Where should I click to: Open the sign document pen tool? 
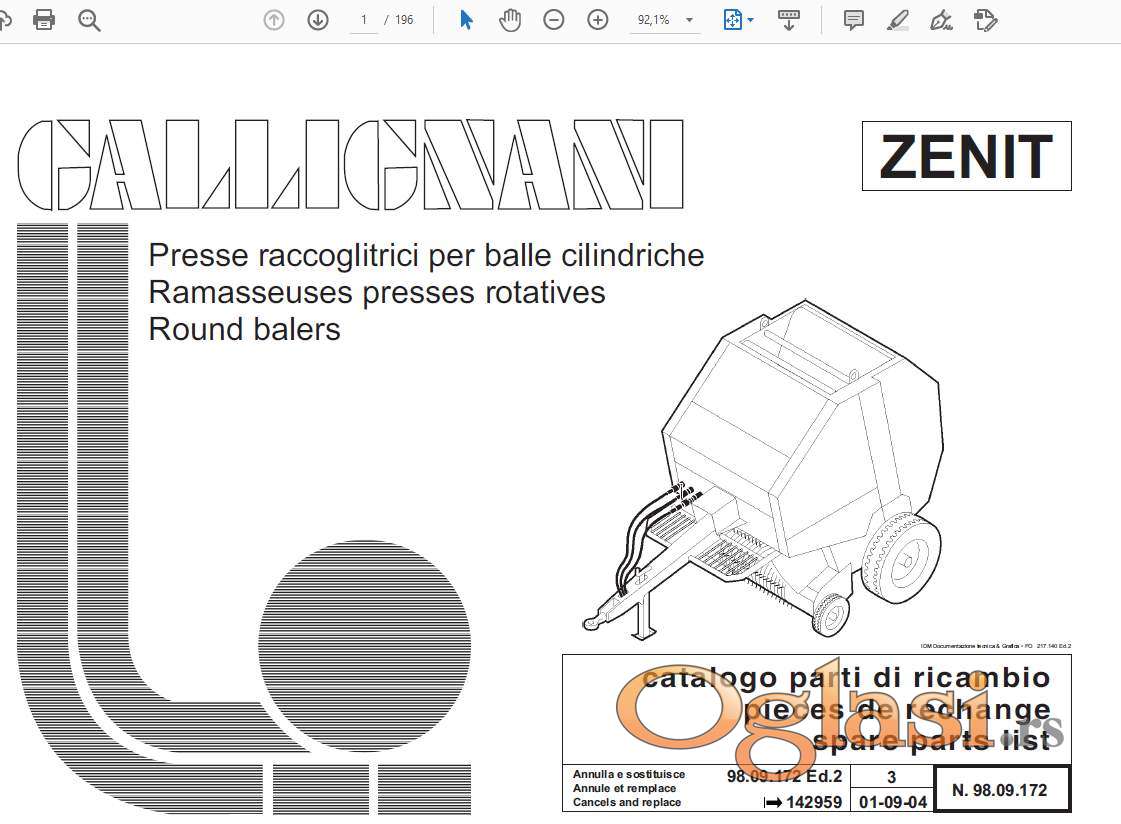[941, 20]
